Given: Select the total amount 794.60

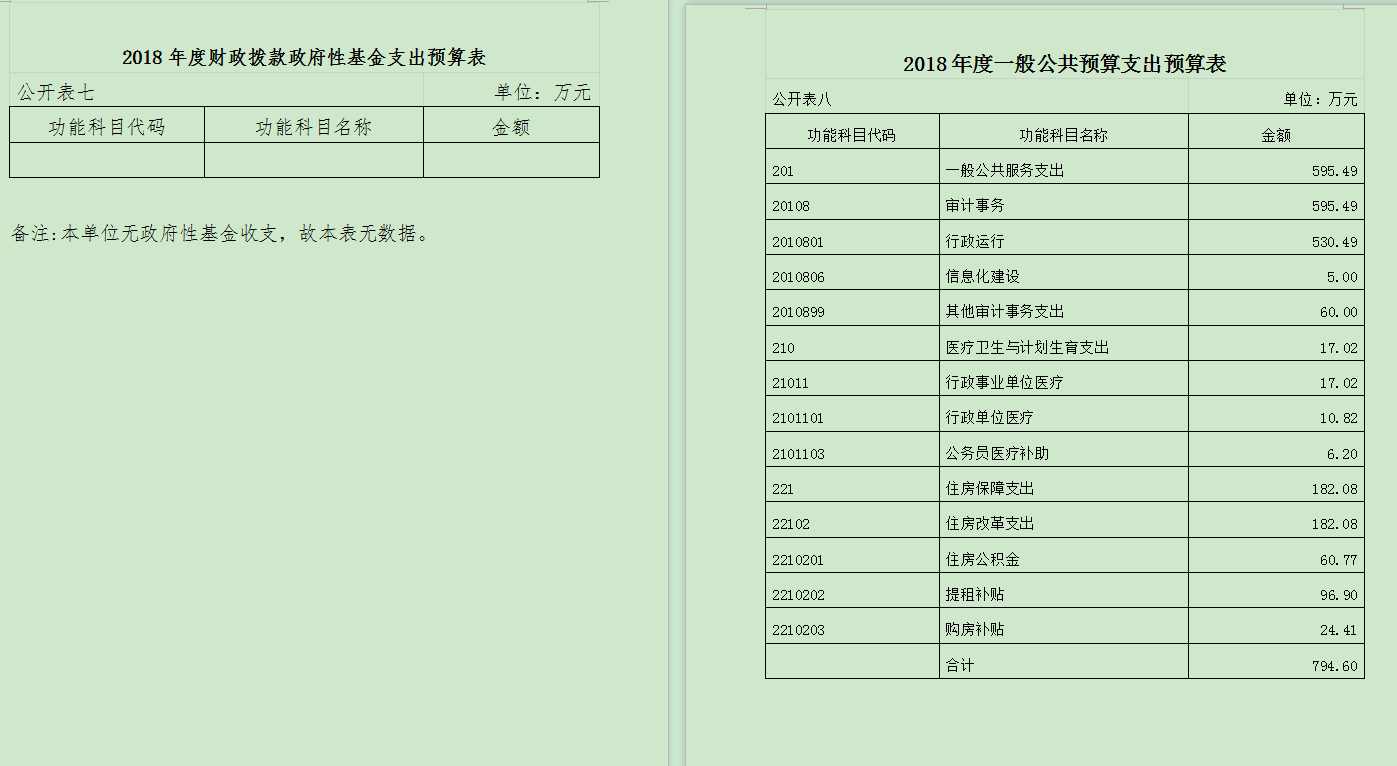Looking at the screenshot, I should 1335,666.
